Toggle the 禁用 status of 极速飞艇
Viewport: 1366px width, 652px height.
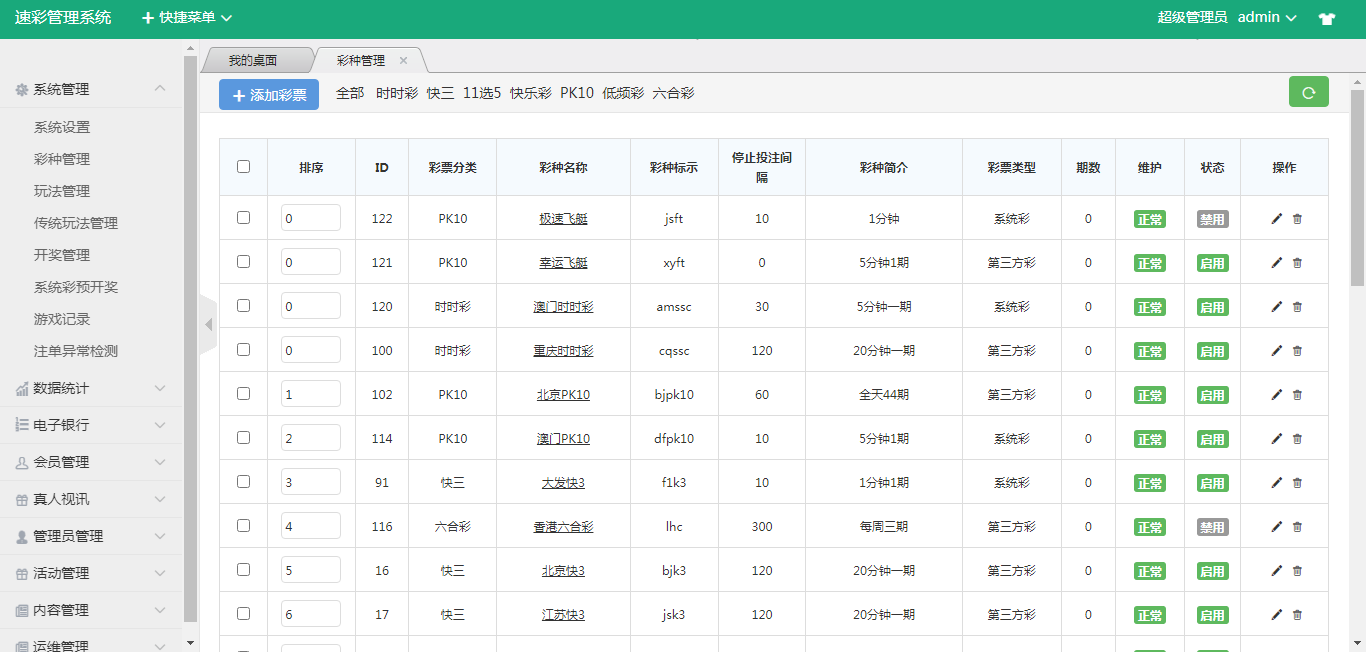[1212, 219]
